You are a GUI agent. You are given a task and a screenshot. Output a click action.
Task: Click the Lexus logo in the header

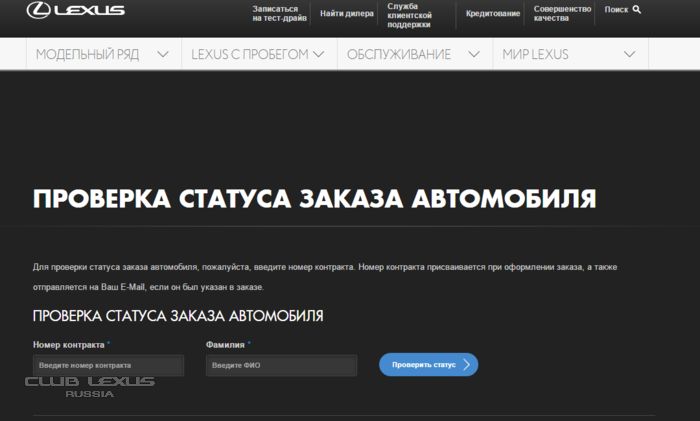click(x=76, y=12)
